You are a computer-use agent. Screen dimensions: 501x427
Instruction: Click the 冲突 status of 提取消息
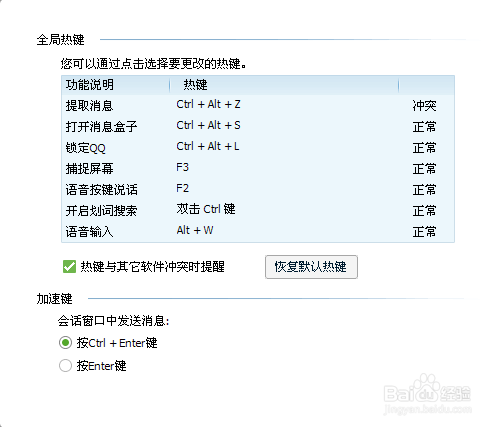(424, 106)
